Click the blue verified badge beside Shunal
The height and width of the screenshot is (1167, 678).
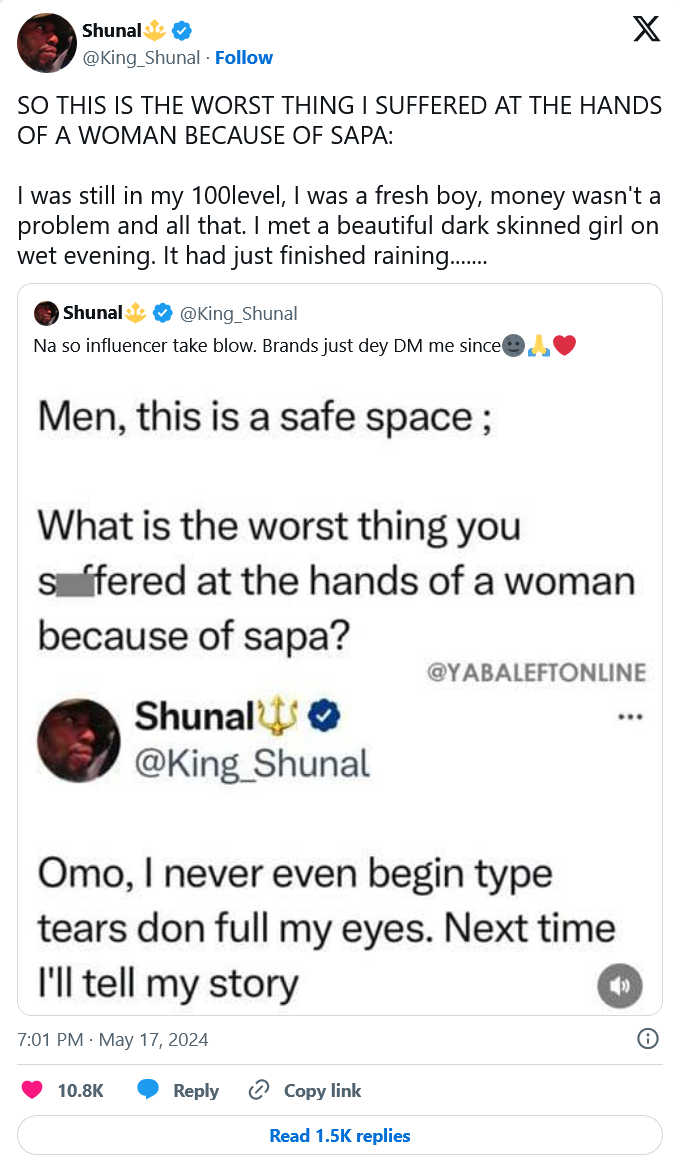(x=183, y=31)
